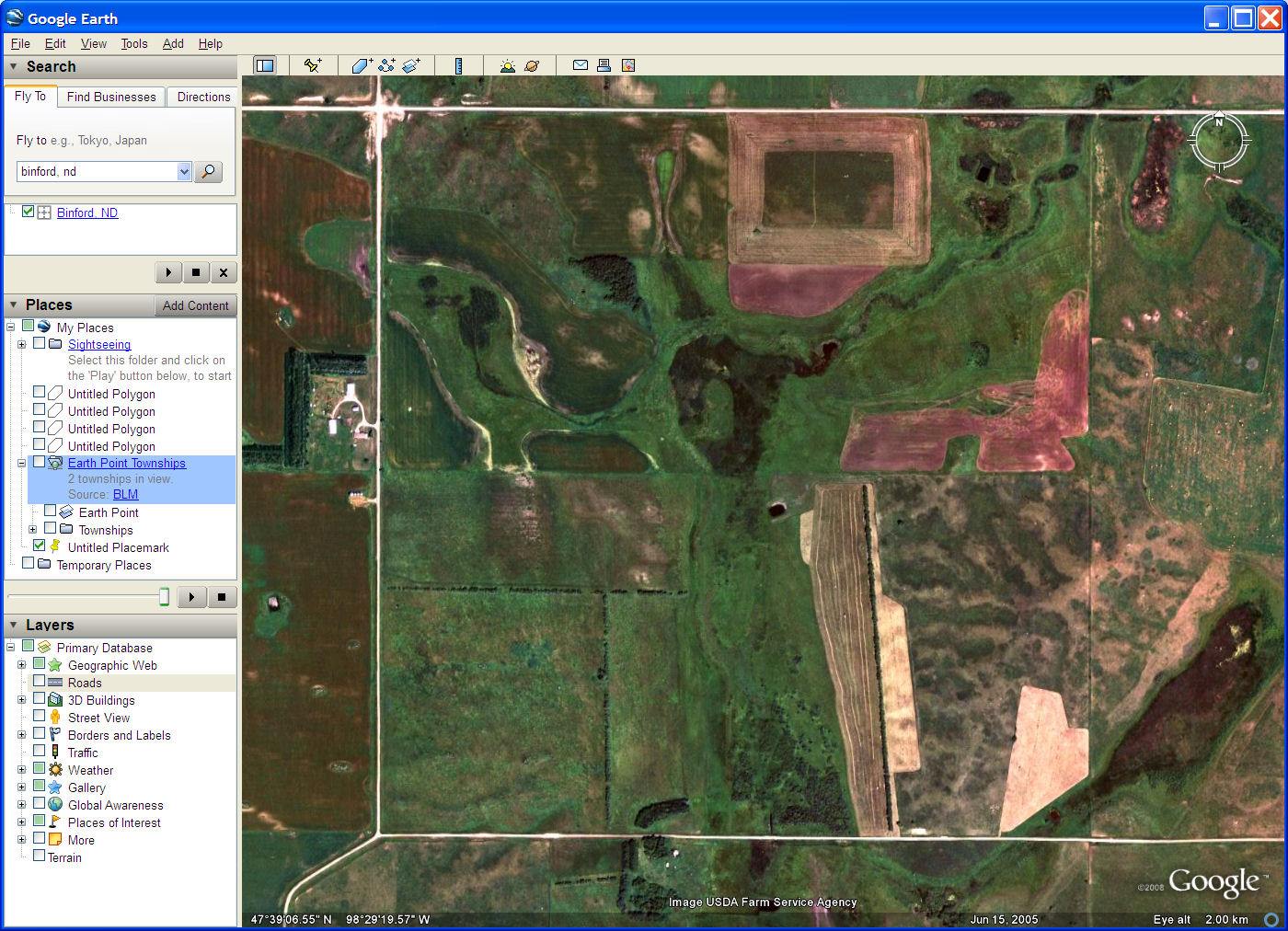The height and width of the screenshot is (931, 1288).
Task: Uncheck the Untitled Placemark checkbox
Action: tap(39, 546)
